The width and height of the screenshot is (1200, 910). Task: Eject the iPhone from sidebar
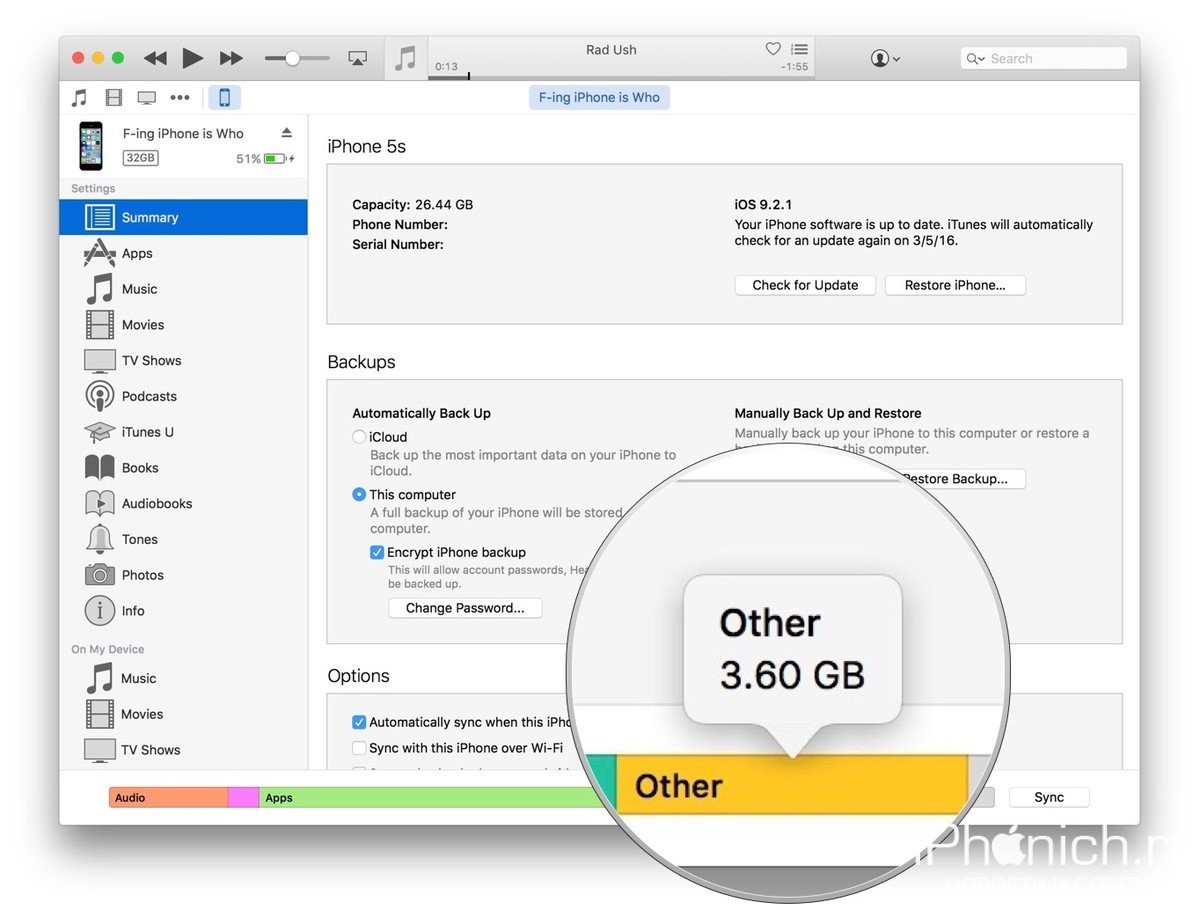287,132
